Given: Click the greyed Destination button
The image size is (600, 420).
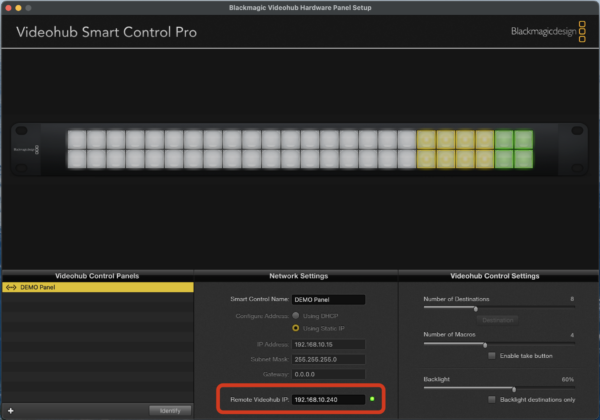Looking at the screenshot, I should click(497, 320).
